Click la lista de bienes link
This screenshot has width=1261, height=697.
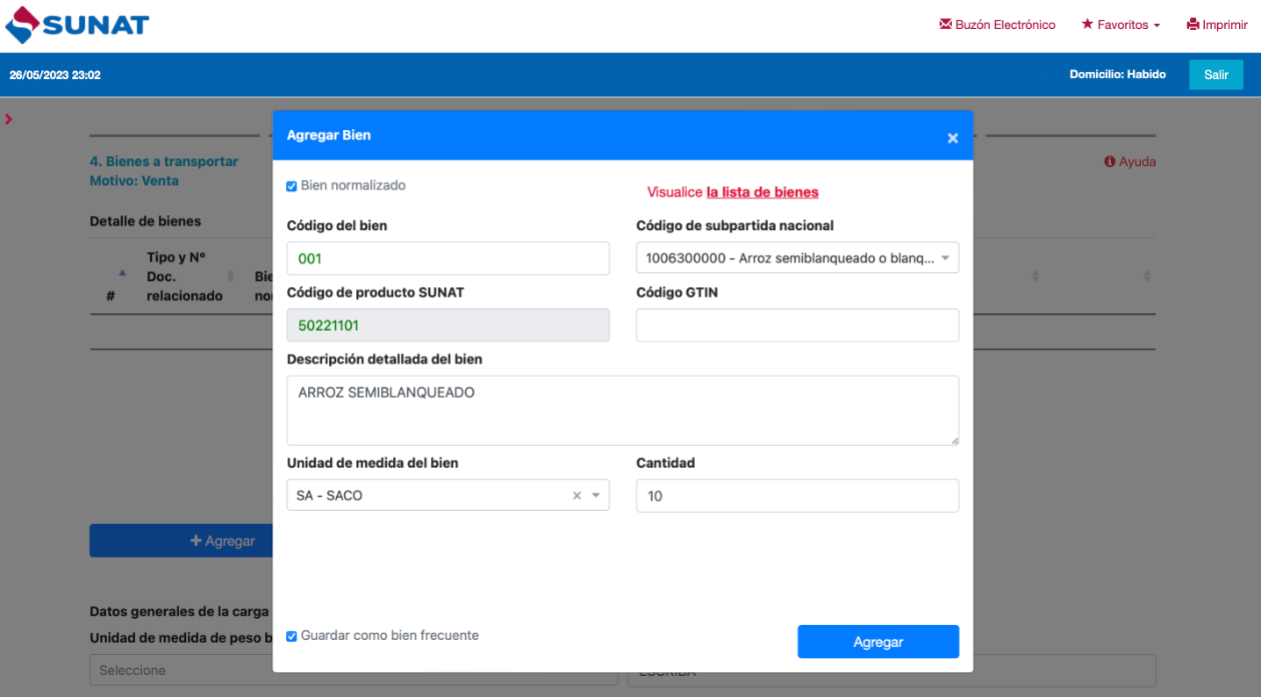point(762,192)
